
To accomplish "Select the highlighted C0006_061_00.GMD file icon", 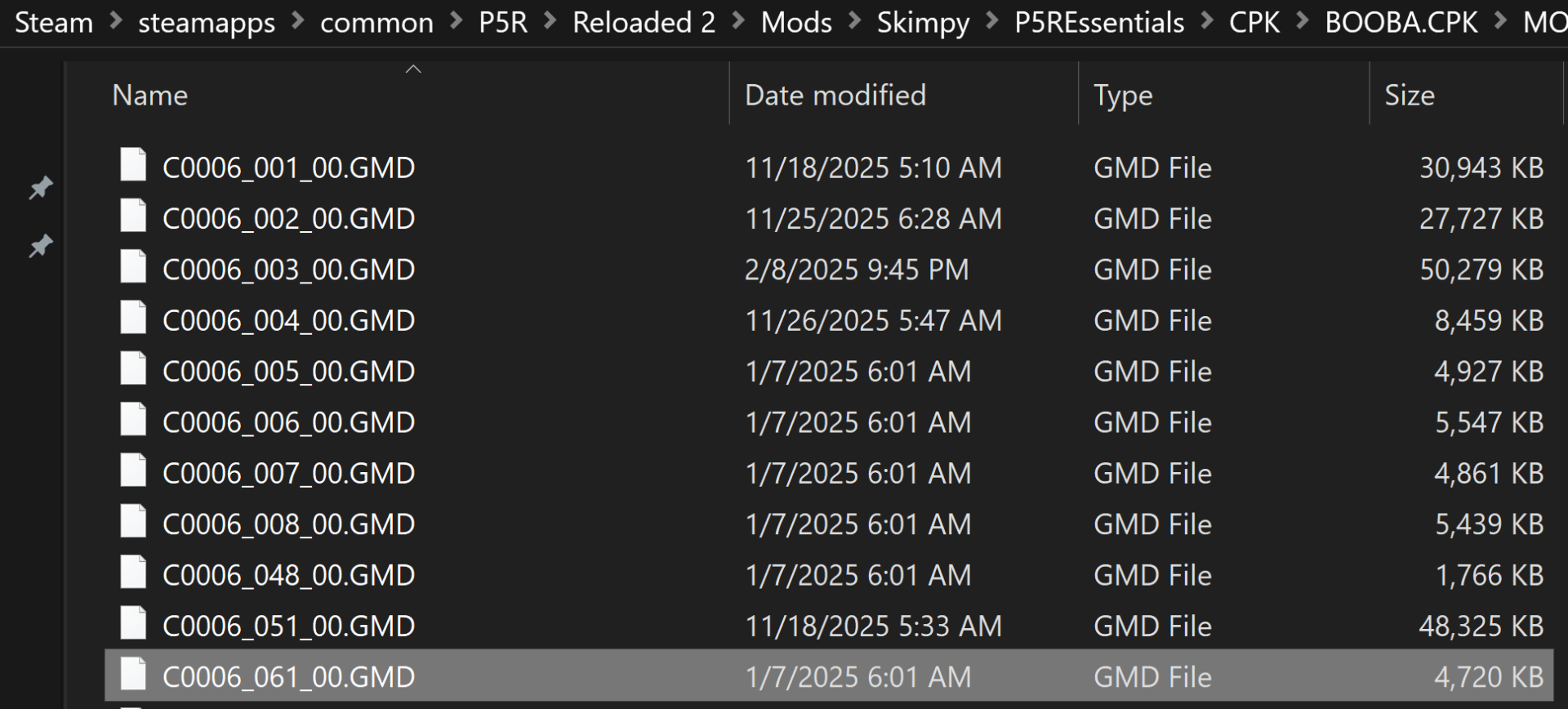I will click(133, 675).
